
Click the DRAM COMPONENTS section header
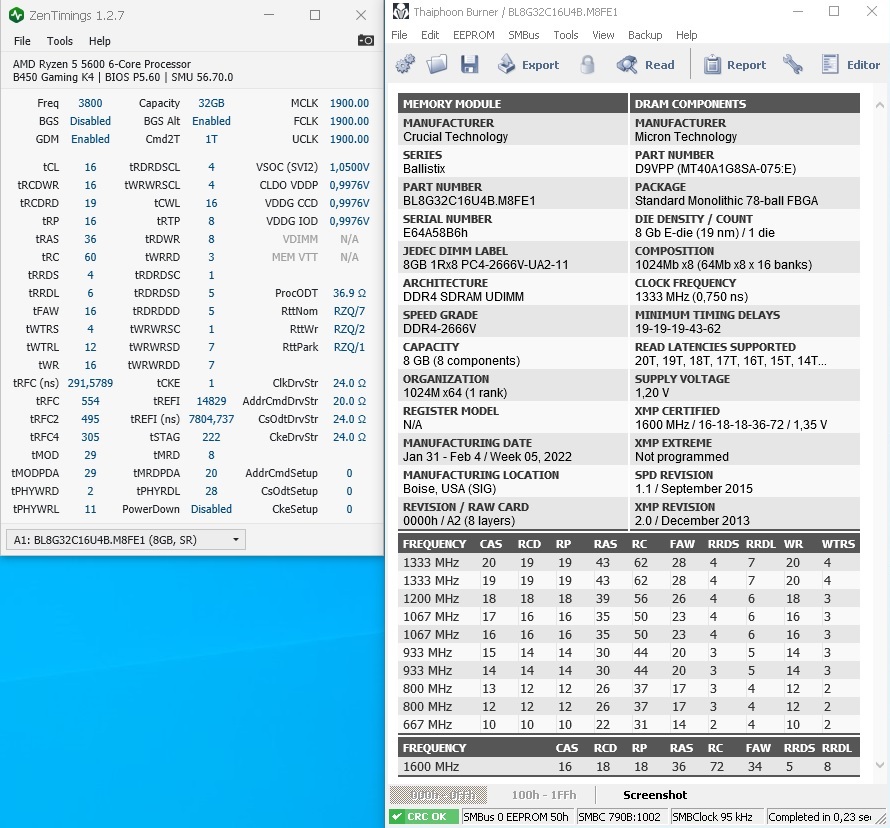[744, 104]
